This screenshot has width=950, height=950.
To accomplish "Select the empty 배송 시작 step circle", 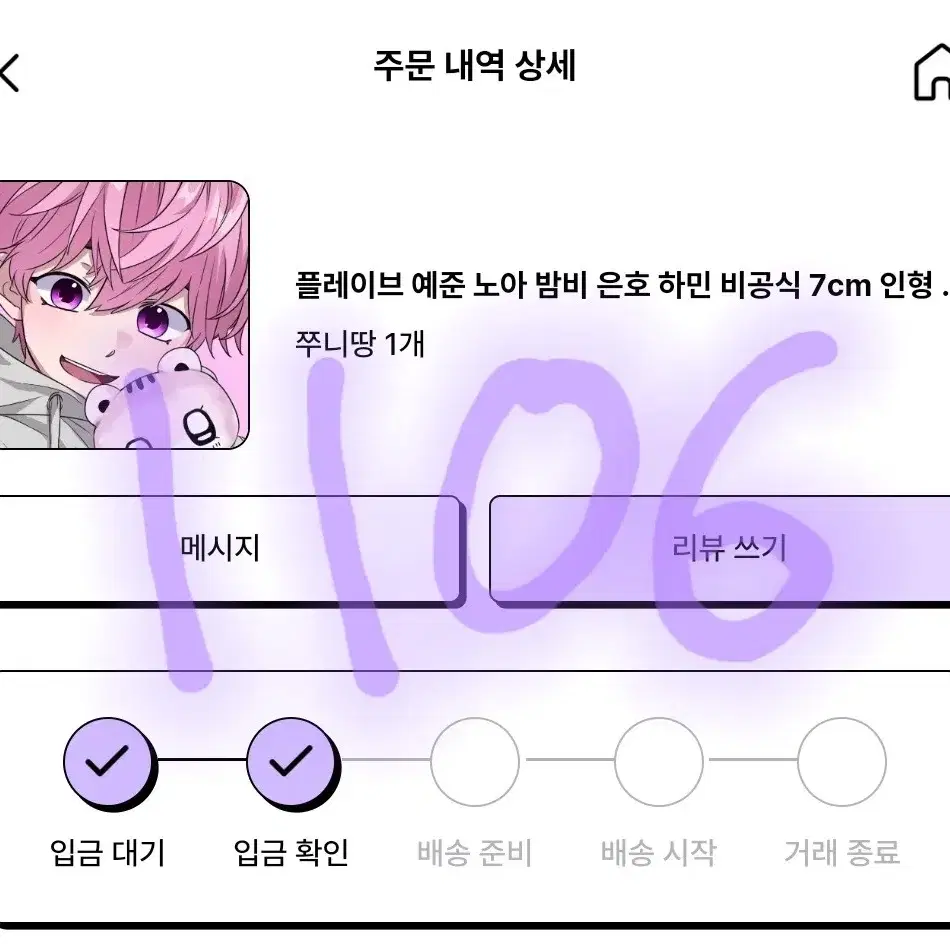I will click(659, 762).
